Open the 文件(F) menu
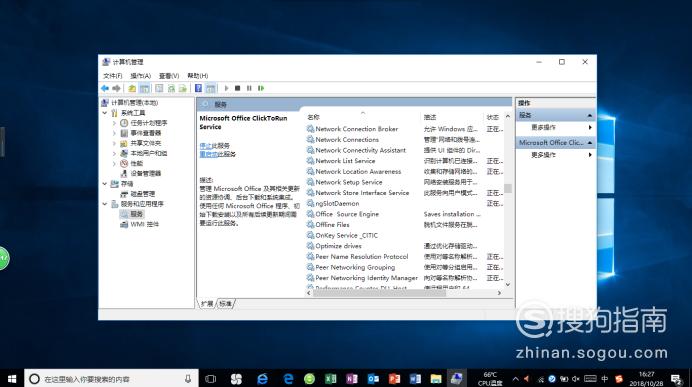The image size is (692, 387). [x=113, y=76]
